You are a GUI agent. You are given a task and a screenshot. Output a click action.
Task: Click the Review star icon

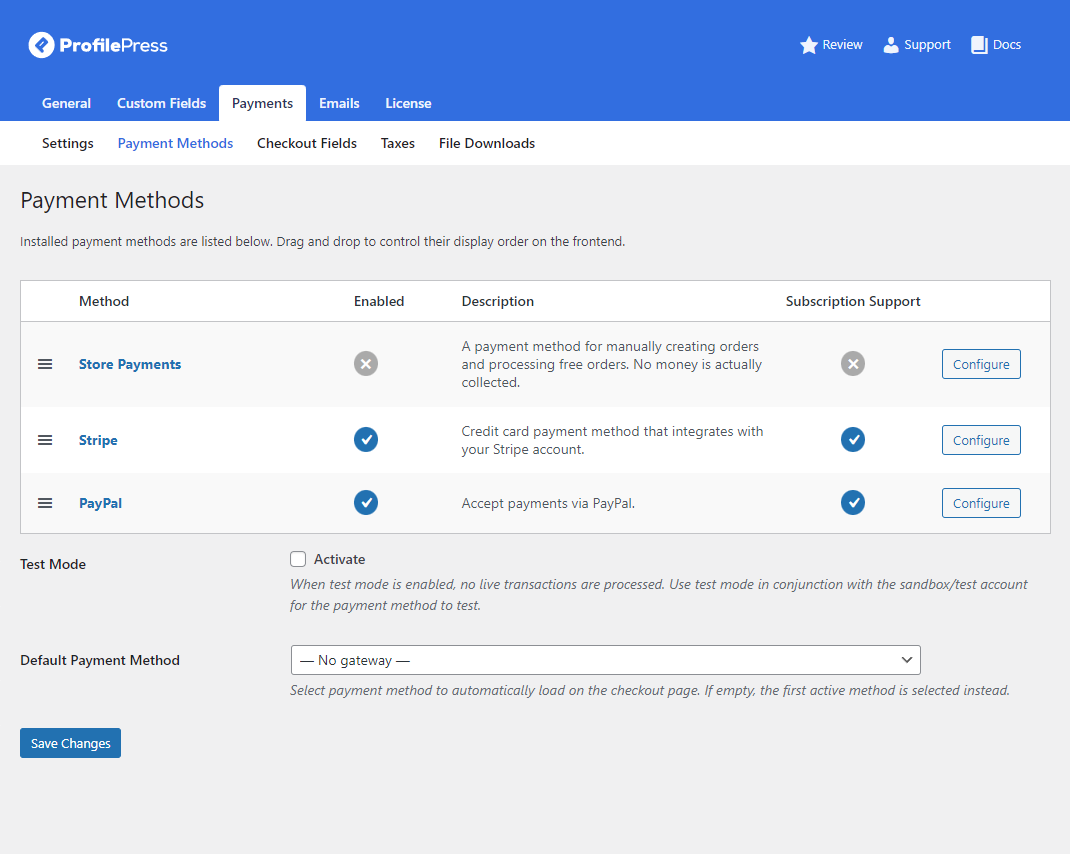tap(809, 45)
